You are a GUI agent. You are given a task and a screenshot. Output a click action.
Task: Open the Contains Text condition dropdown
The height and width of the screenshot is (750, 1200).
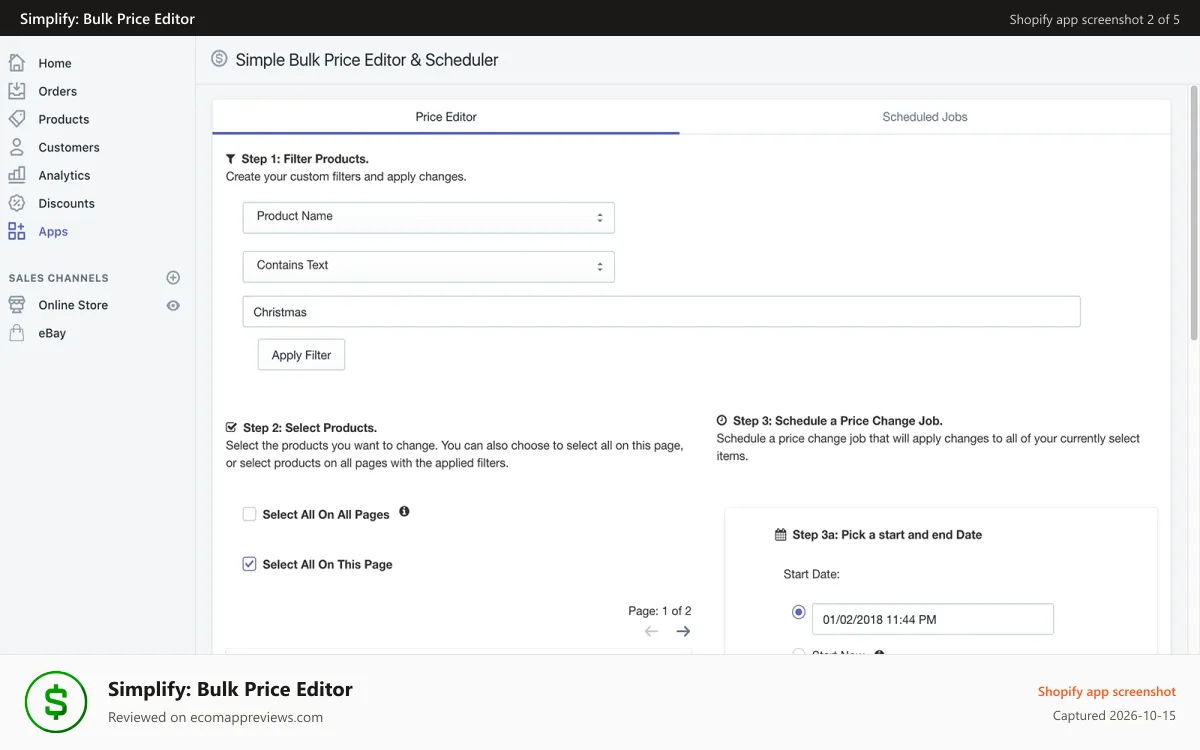point(428,266)
